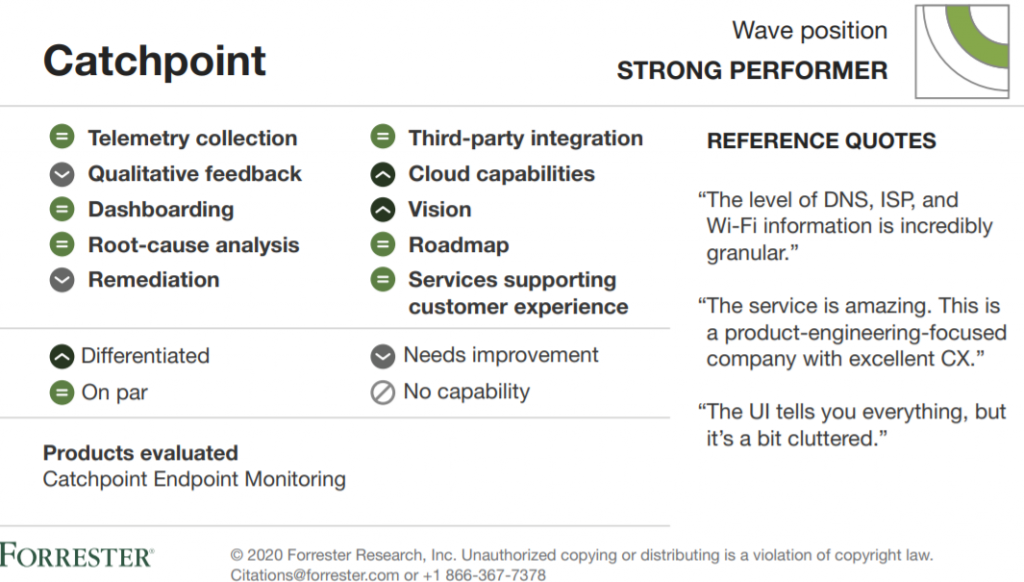Click the green icon beside Third-party integration
This screenshot has height=582, width=1024.
point(383,137)
